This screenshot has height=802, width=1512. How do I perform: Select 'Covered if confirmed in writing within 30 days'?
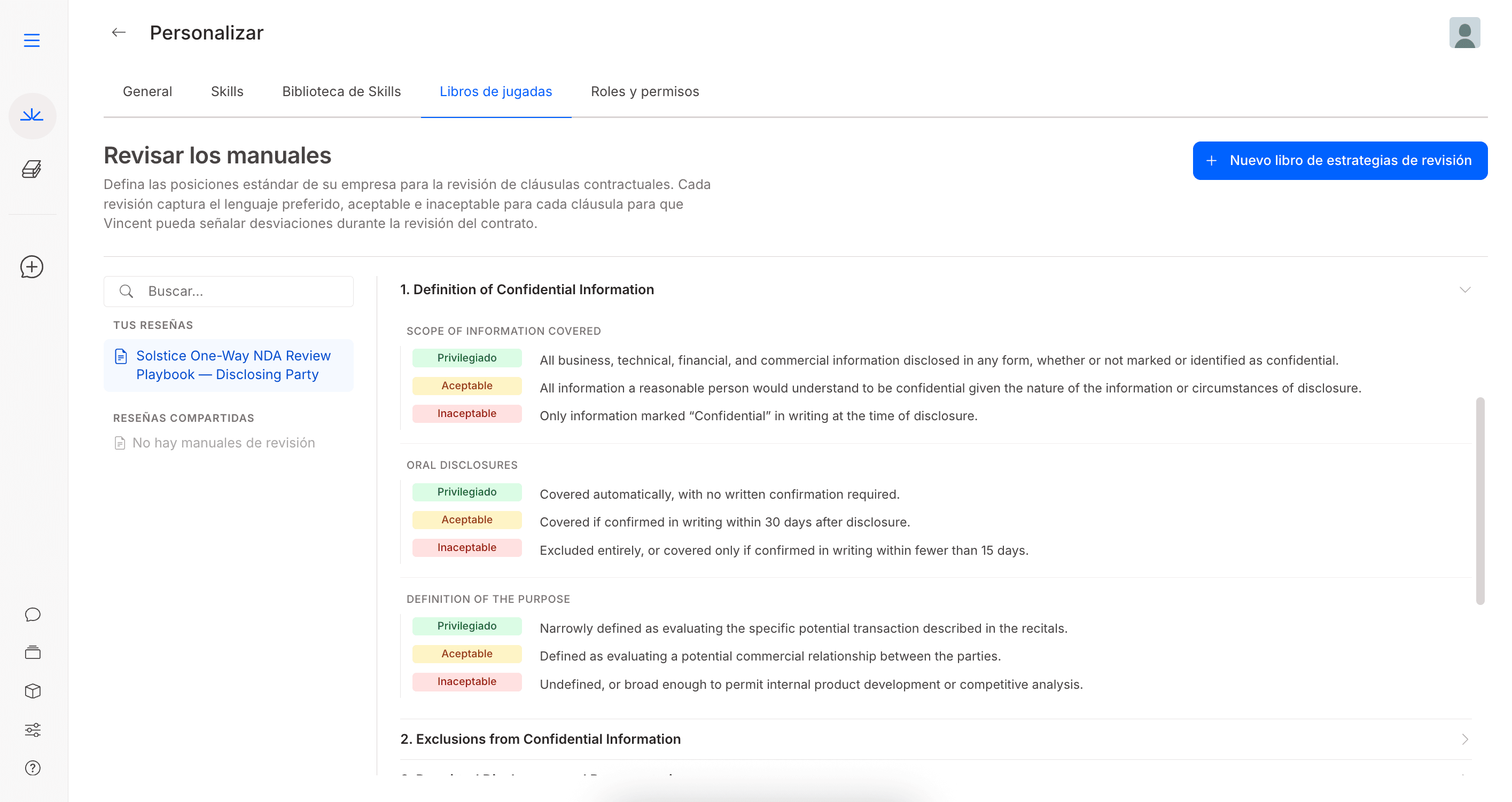(725, 522)
